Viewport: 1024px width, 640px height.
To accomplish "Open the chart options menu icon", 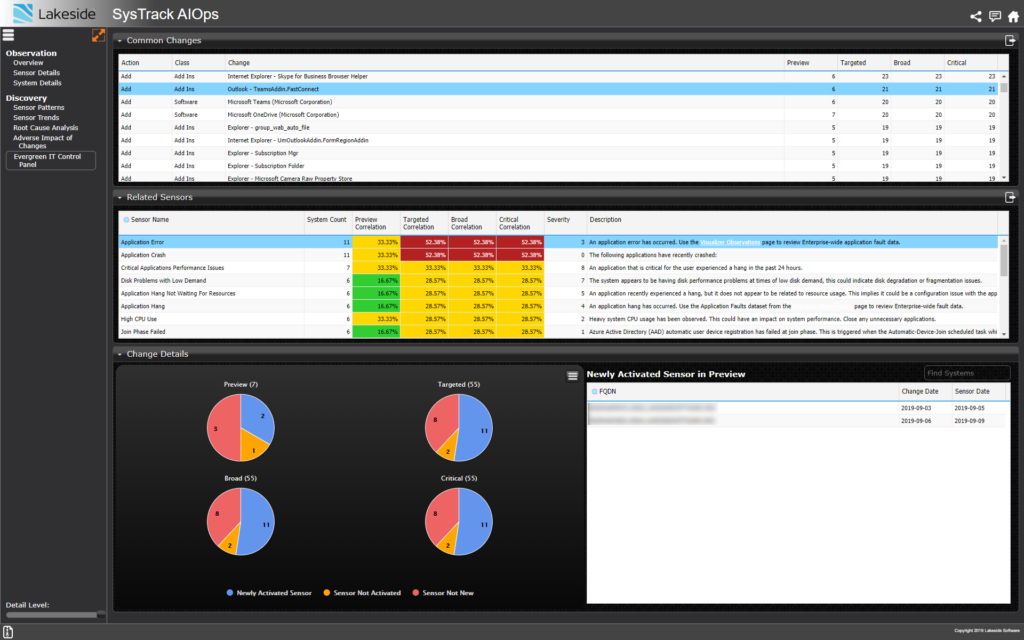I will pyautogui.click(x=573, y=376).
